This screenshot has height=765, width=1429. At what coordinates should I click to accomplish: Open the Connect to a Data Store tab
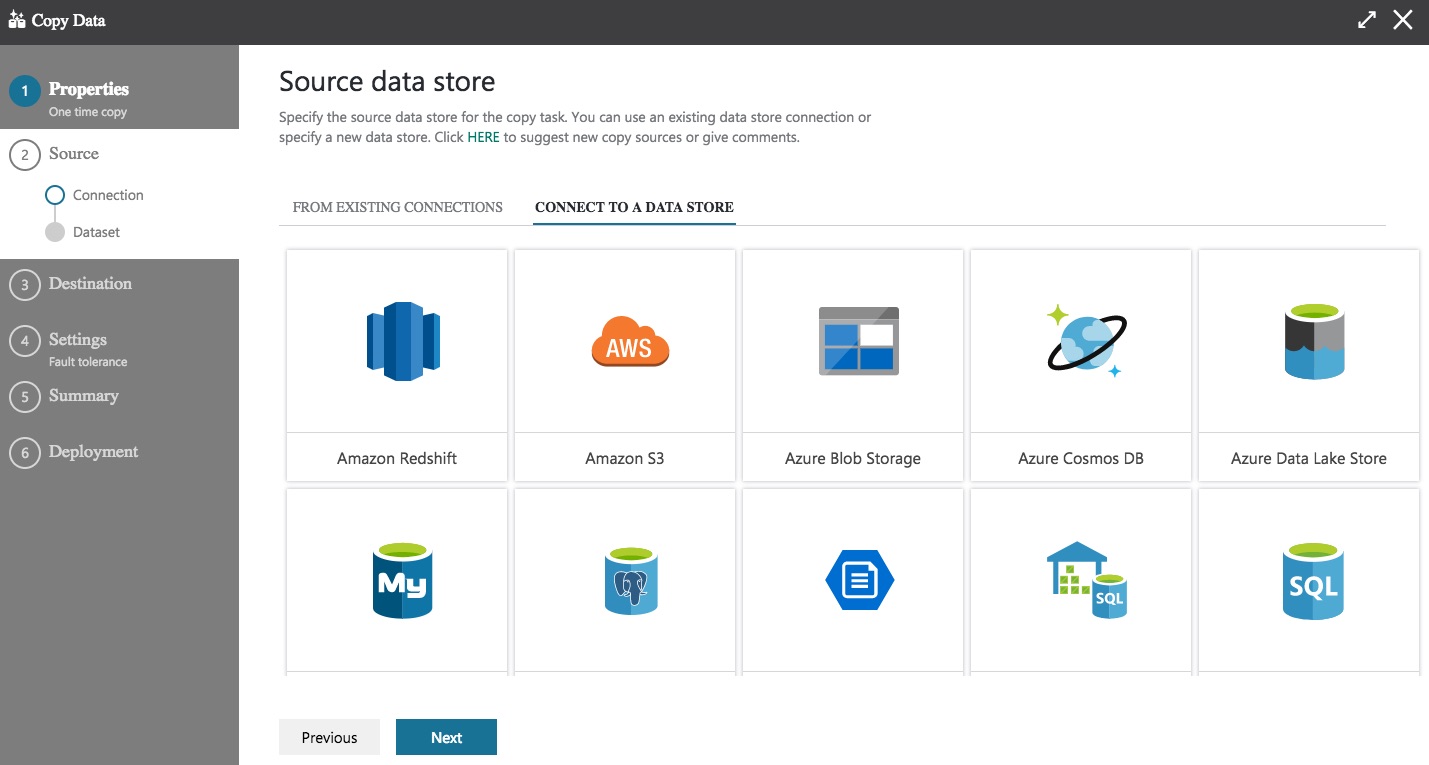(x=634, y=207)
